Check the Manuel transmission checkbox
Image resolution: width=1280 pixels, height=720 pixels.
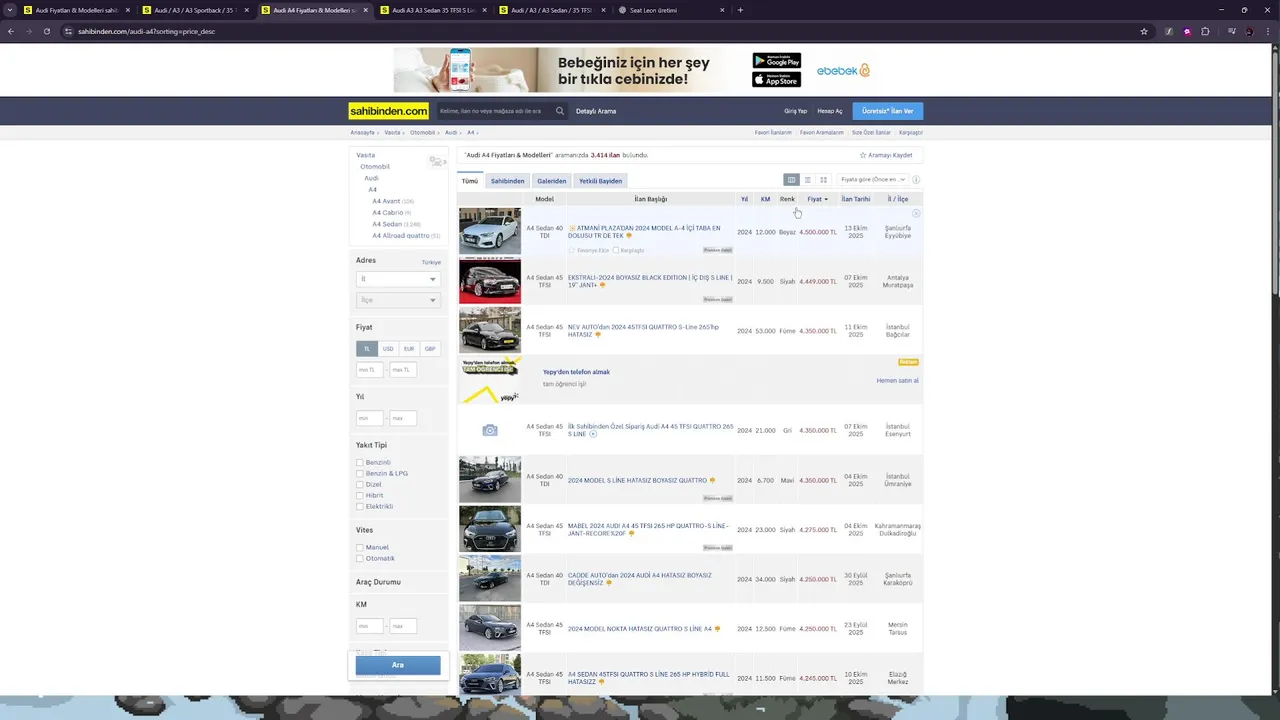[x=360, y=548]
